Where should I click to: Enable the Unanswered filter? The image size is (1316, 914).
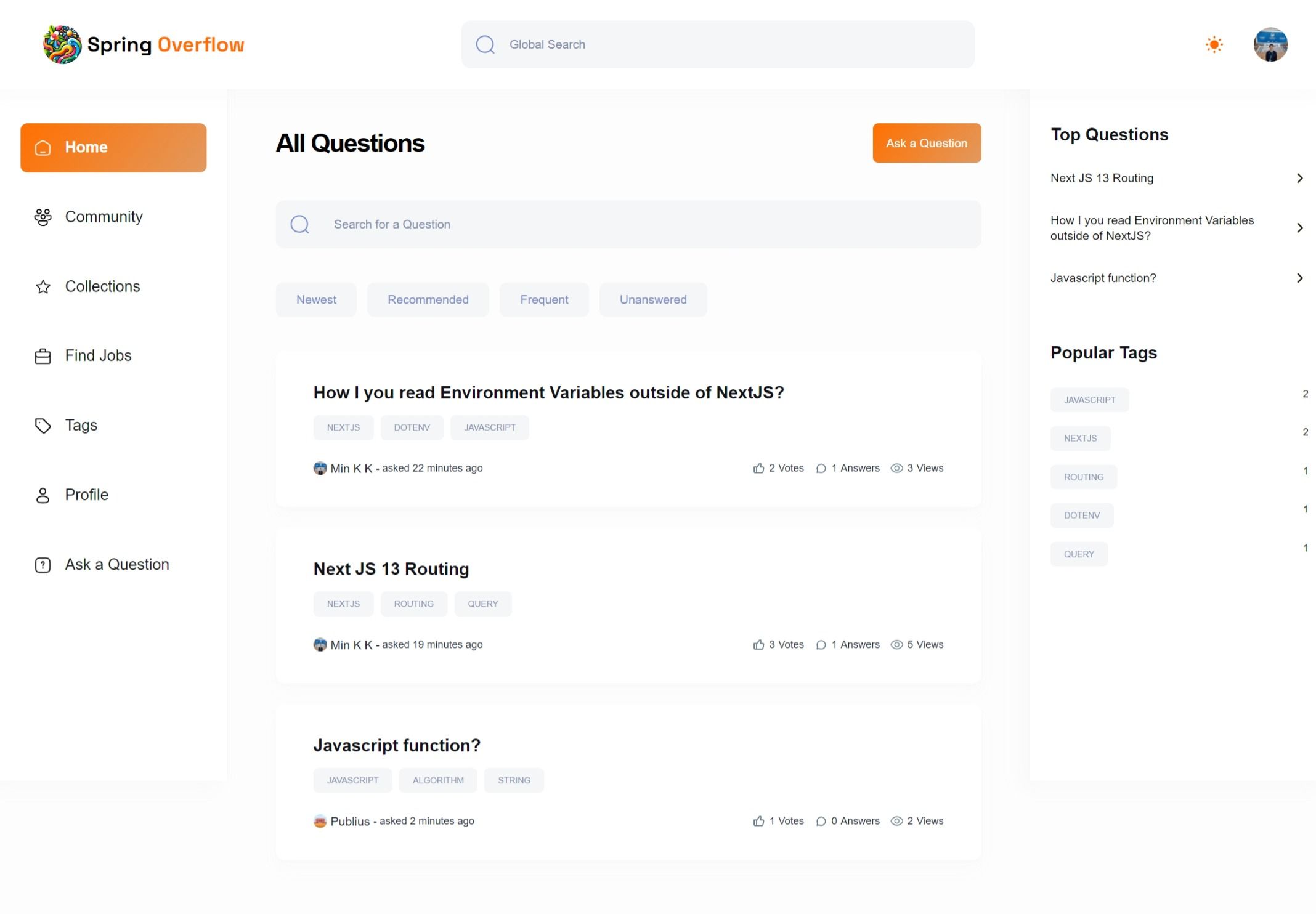[652, 300]
